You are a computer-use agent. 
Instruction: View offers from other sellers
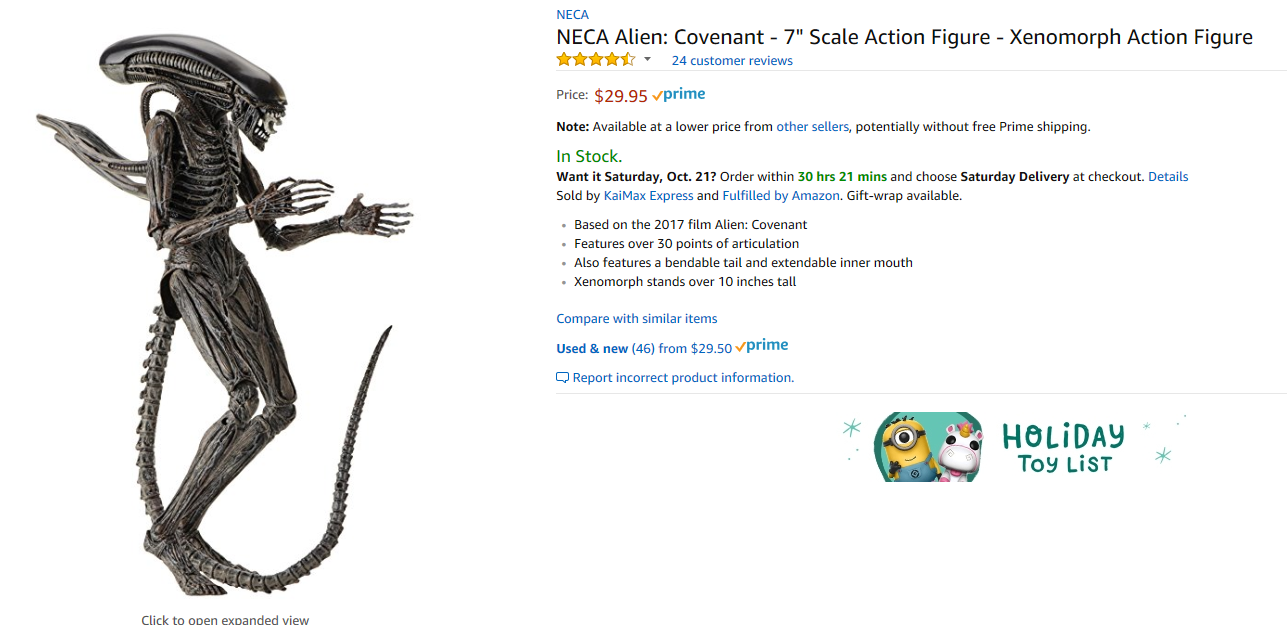(x=812, y=127)
